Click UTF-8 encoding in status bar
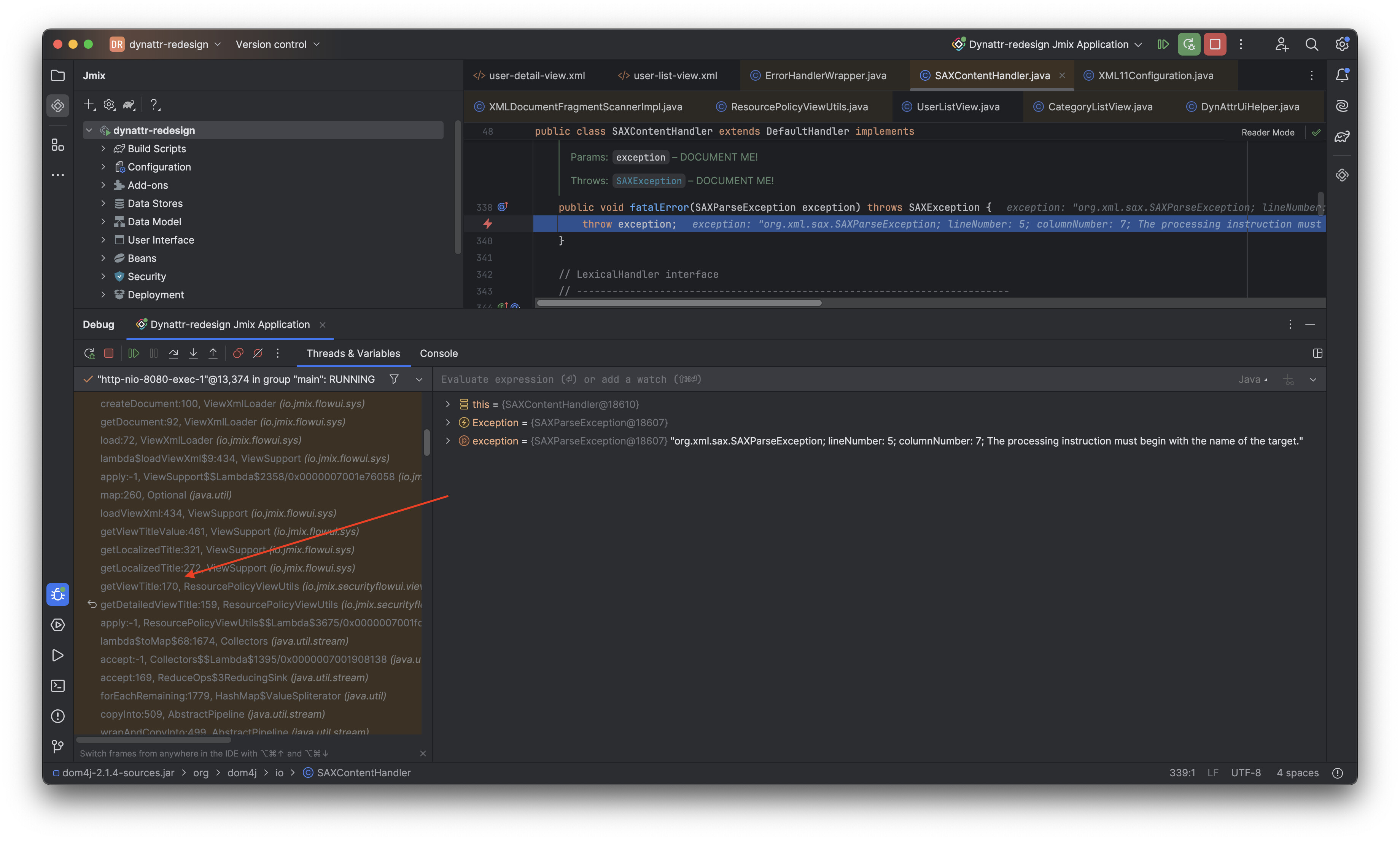This screenshot has width=1400, height=841. point(1245,773)
